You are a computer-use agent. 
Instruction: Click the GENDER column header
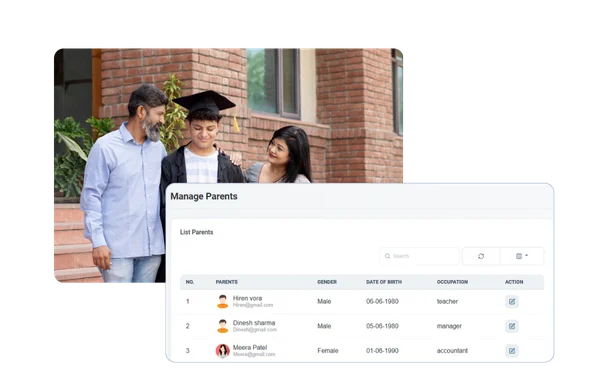[327, 282]
